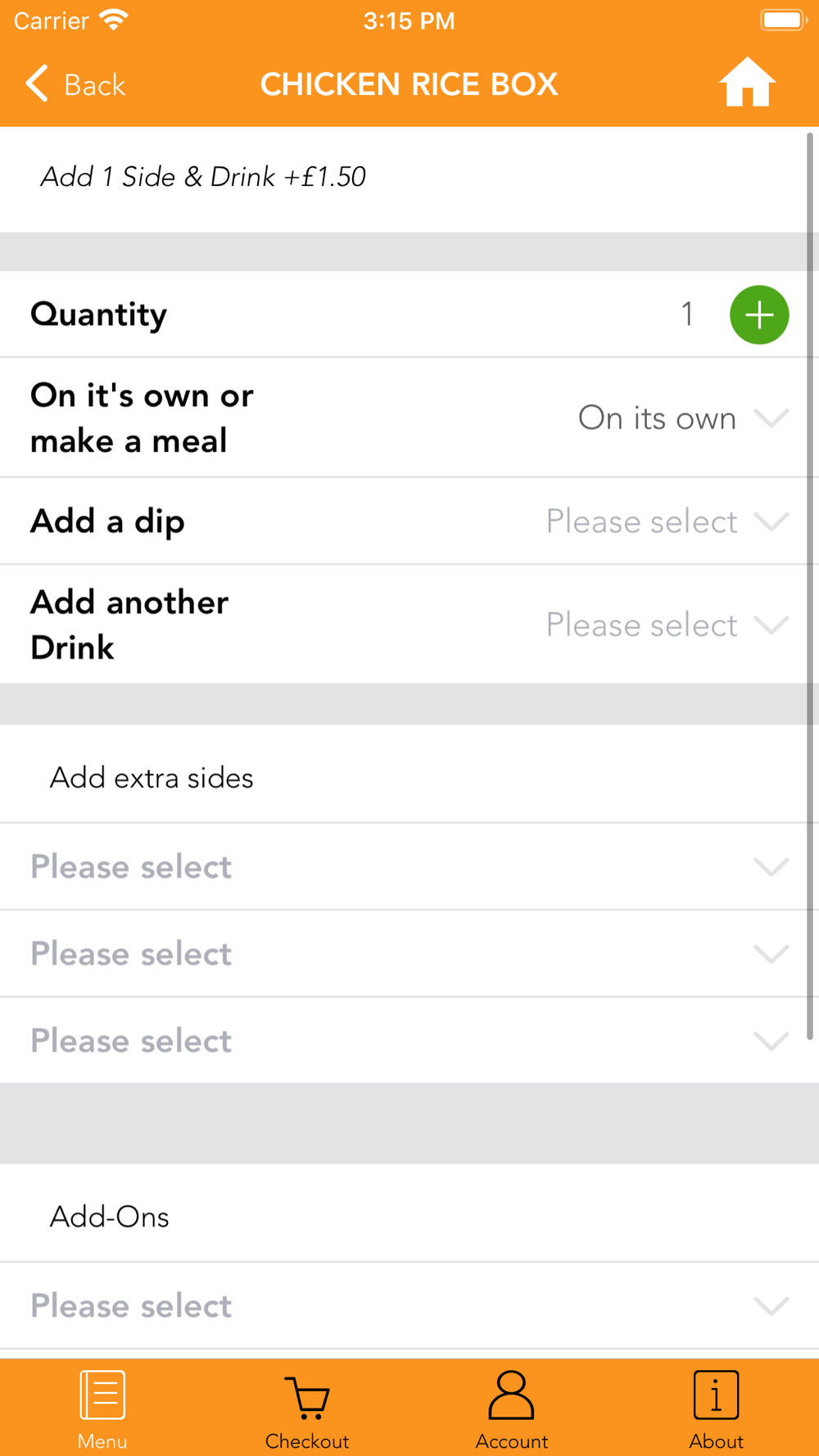Increase quantity with green plus button

point(758,314)
